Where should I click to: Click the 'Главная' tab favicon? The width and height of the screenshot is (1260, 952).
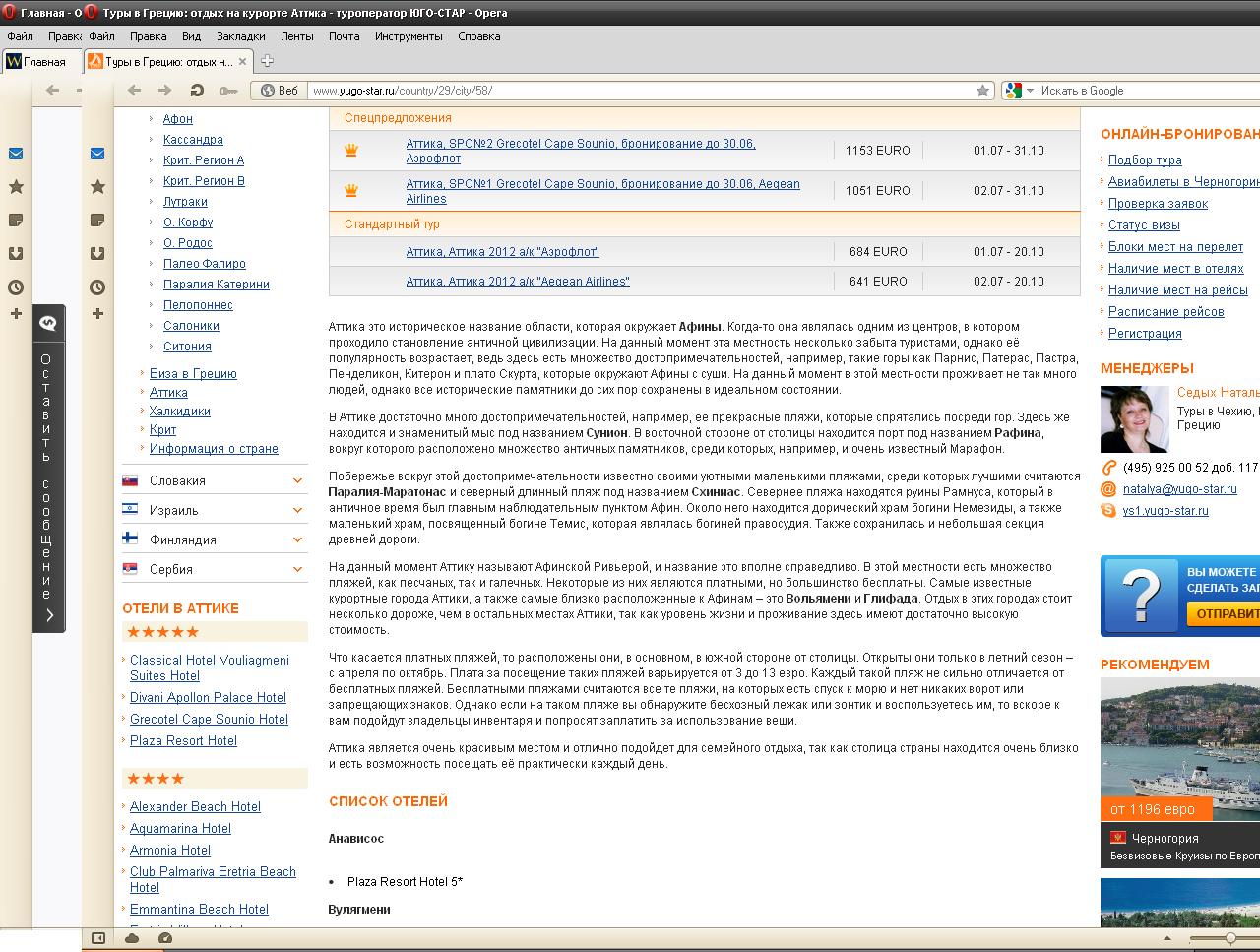(14, 61)
